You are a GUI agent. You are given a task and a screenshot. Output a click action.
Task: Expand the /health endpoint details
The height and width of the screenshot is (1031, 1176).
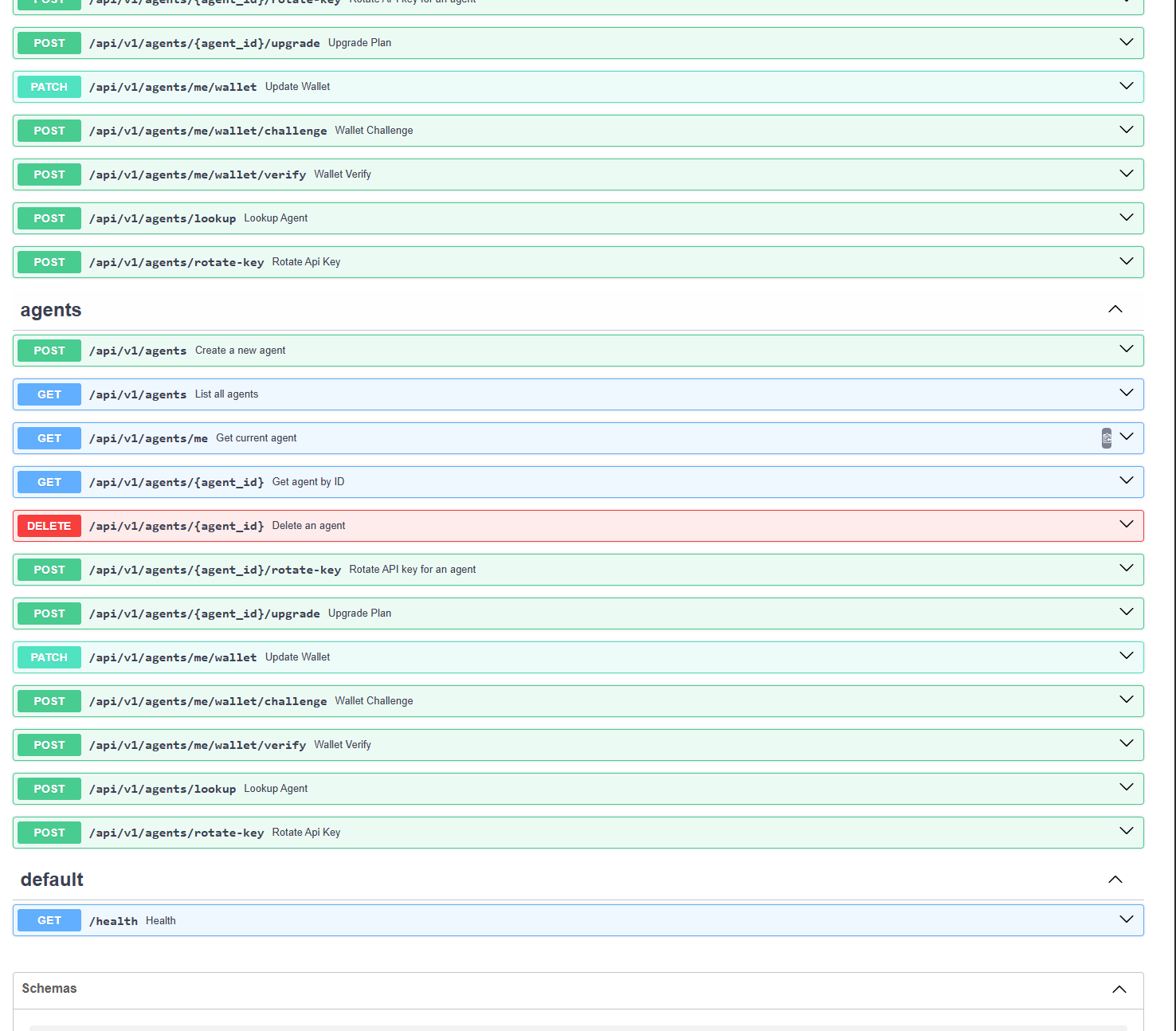coord(1126,919)
